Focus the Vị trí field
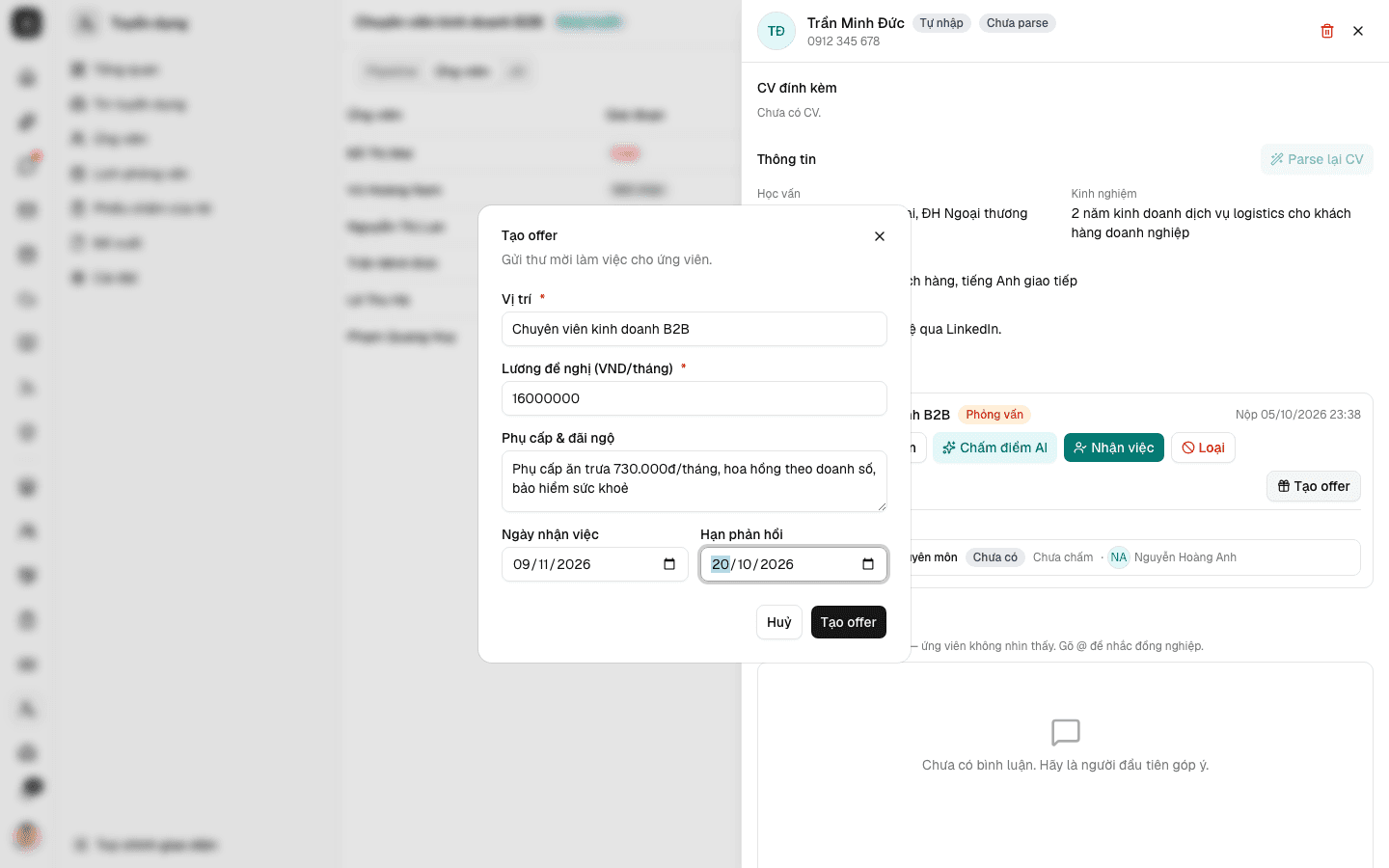Viewport: 1389px width, 868px height. click(694, 329)
